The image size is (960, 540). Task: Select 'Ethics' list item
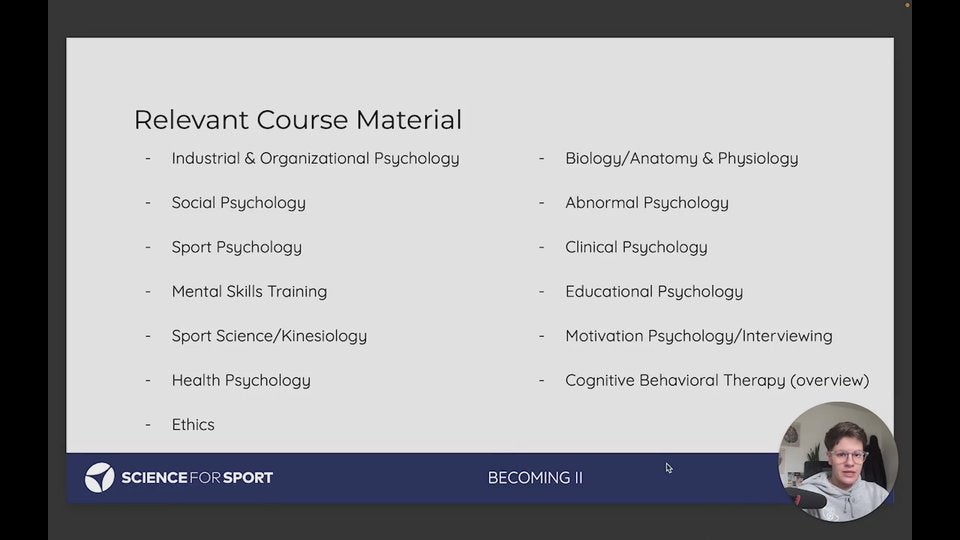193,424
